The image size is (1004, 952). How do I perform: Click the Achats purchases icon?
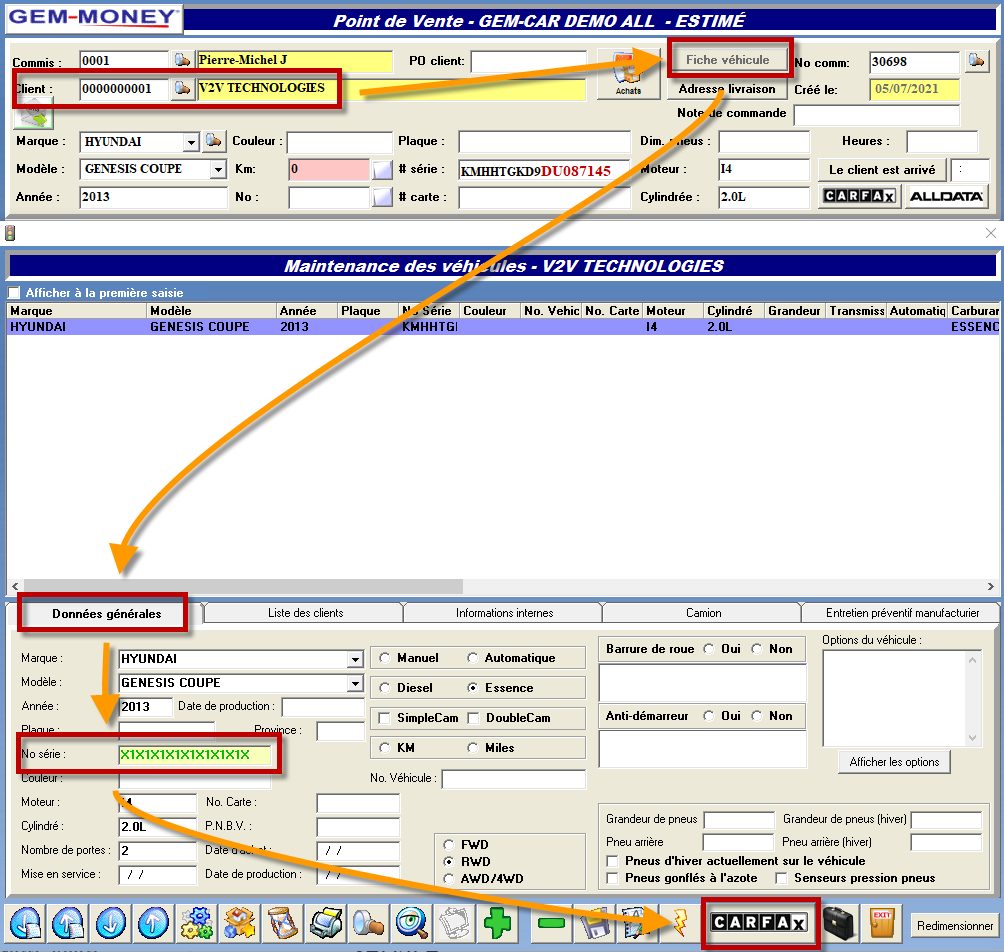(x=628, y=75)
